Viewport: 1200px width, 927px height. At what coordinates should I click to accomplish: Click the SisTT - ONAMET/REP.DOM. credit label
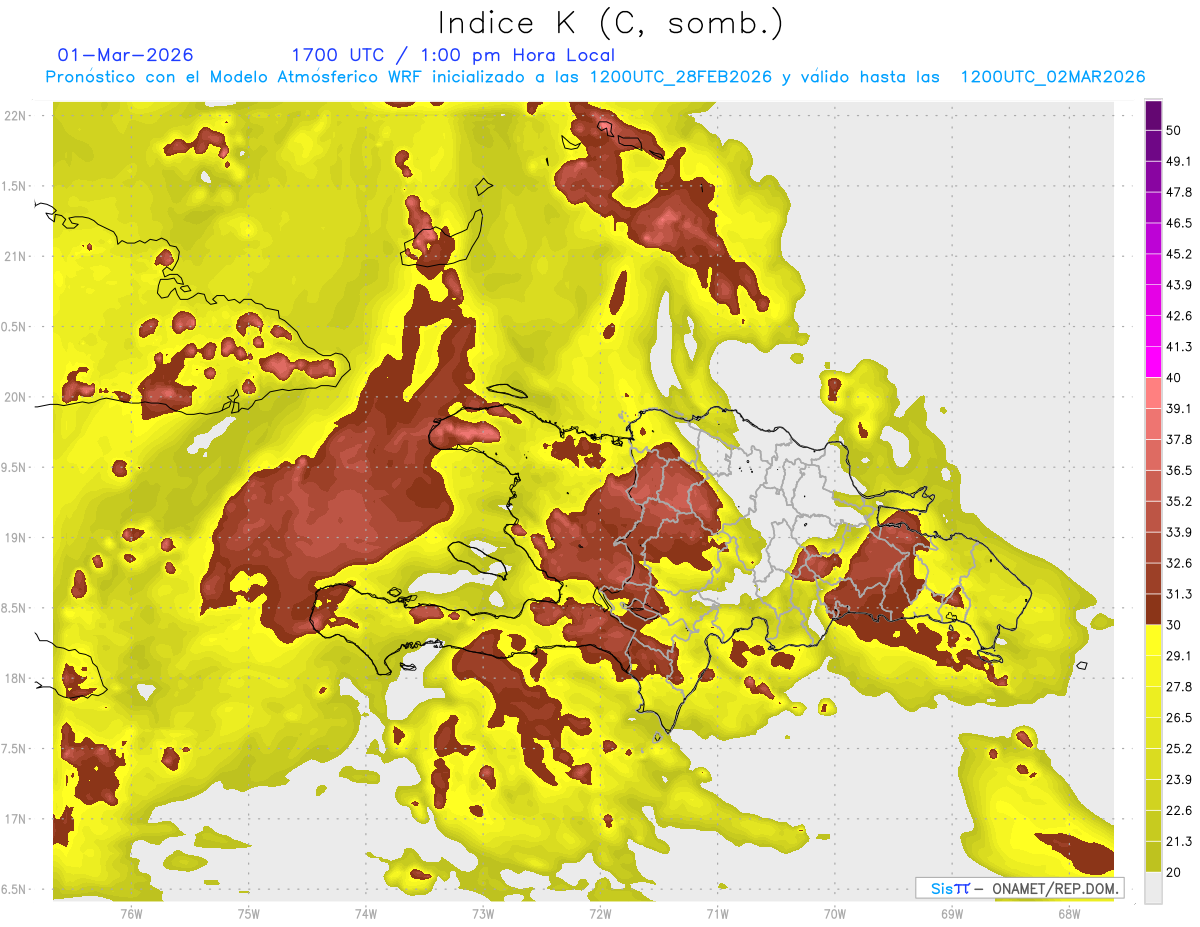coord(1020,888)
